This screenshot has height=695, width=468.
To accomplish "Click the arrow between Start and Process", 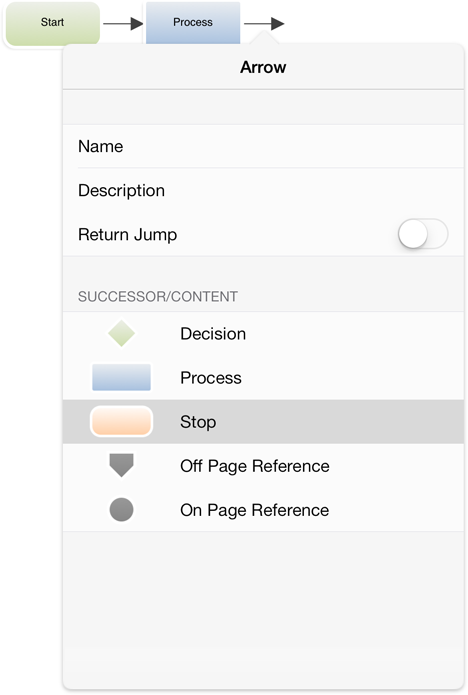I will pos(123,23).
